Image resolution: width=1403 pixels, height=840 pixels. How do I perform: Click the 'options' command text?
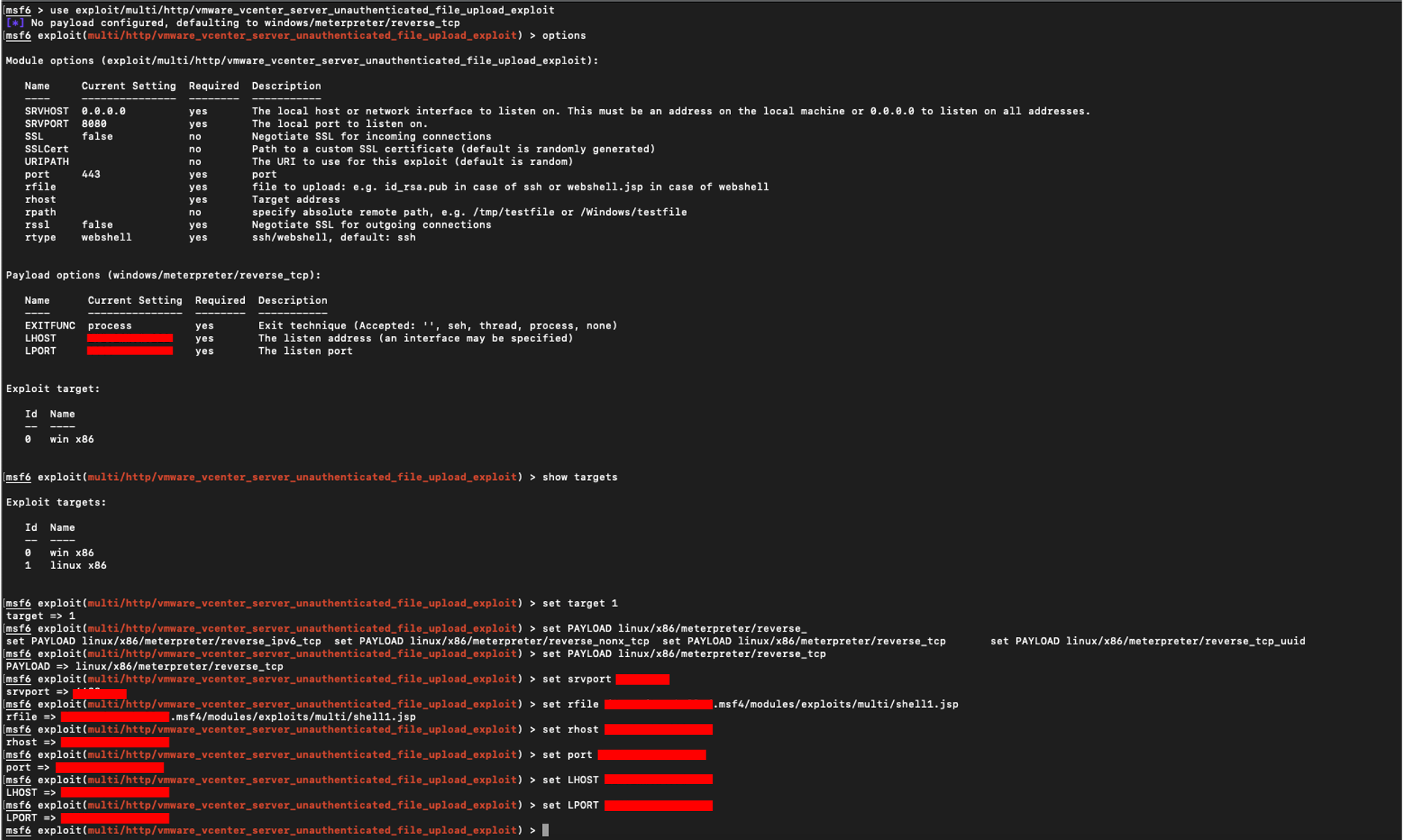pyautogui.click(x=564, y=36)
